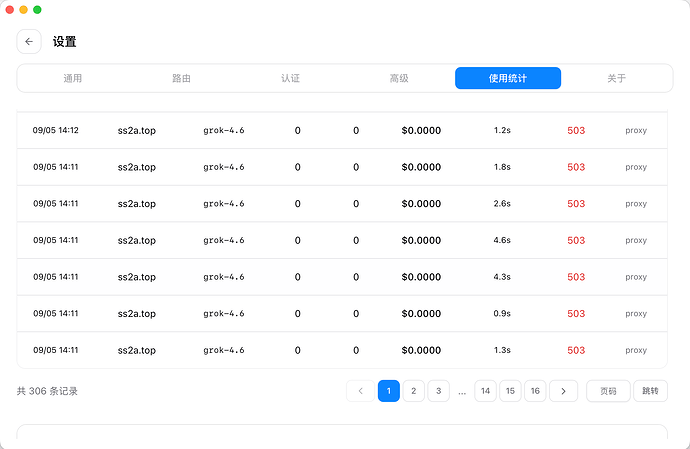Click $0.0000 cost in the 1.2s row
This screenshot has height=449, width=690.
click(x=421, y=130)
